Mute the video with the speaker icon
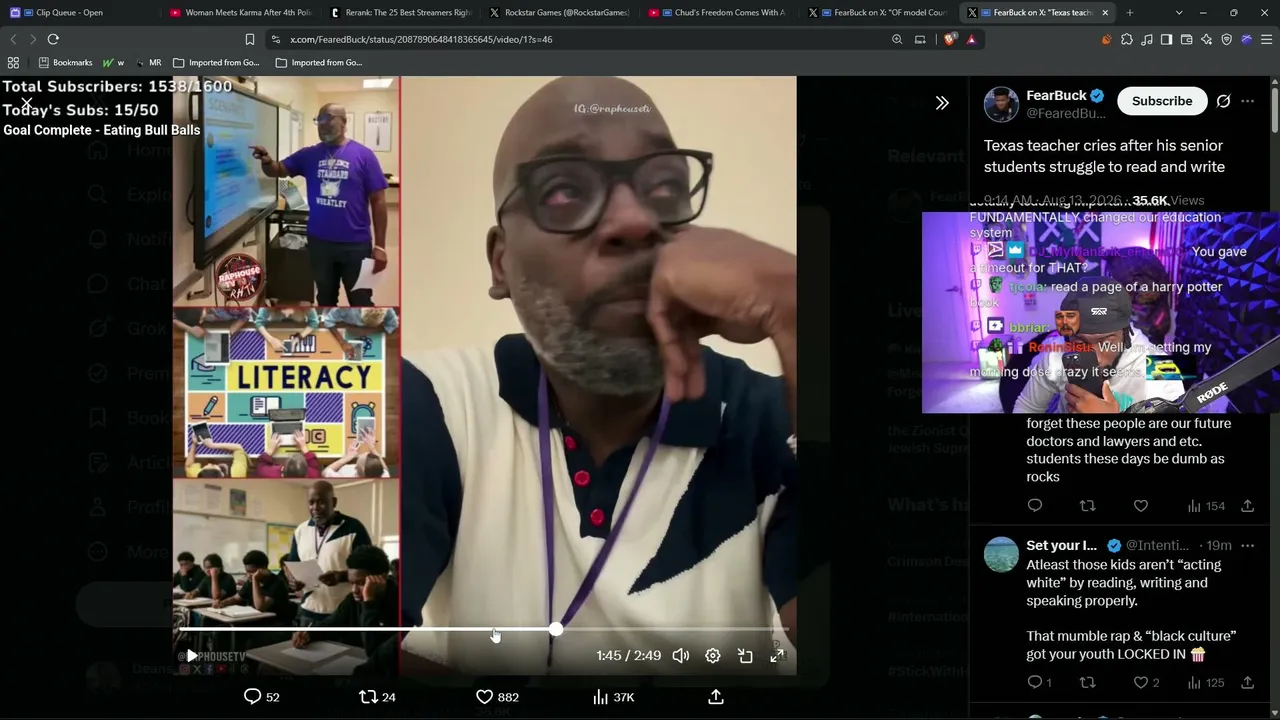The height and width of the screenshot is (720, 1280). click(x=680, y=656)
